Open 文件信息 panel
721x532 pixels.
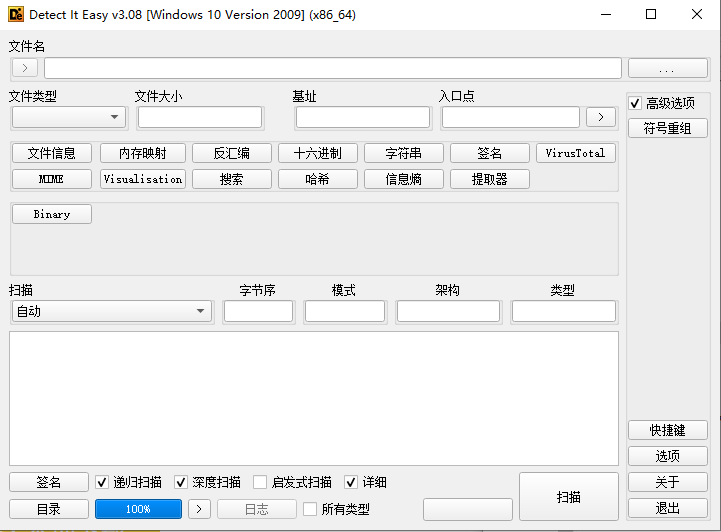pos(52,153)
